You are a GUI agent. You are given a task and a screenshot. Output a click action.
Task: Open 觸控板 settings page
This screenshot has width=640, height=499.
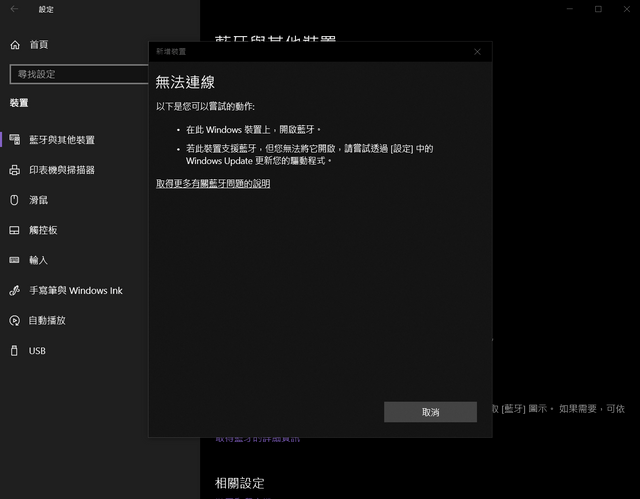click(43, 230)
